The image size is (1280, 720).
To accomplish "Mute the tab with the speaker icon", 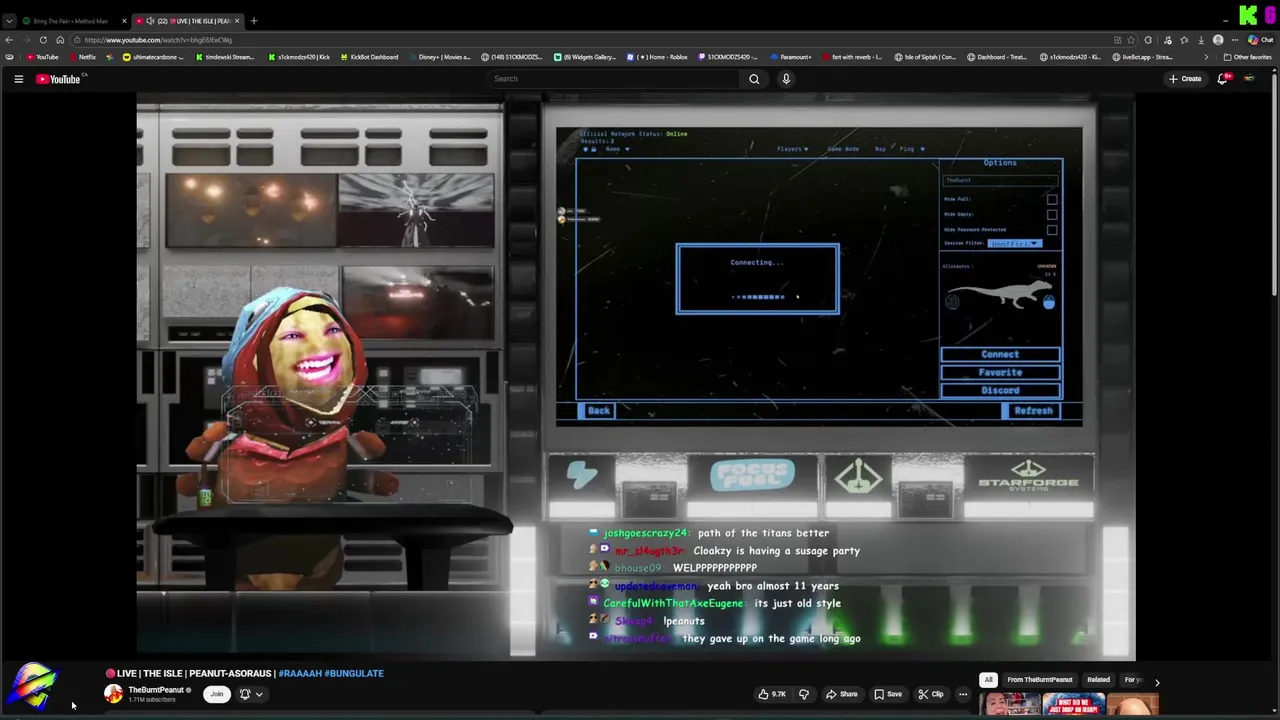I will click(150, 20).
